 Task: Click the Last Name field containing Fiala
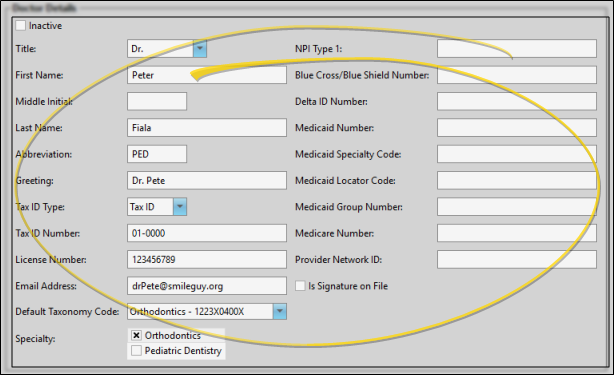click(207, 128)
